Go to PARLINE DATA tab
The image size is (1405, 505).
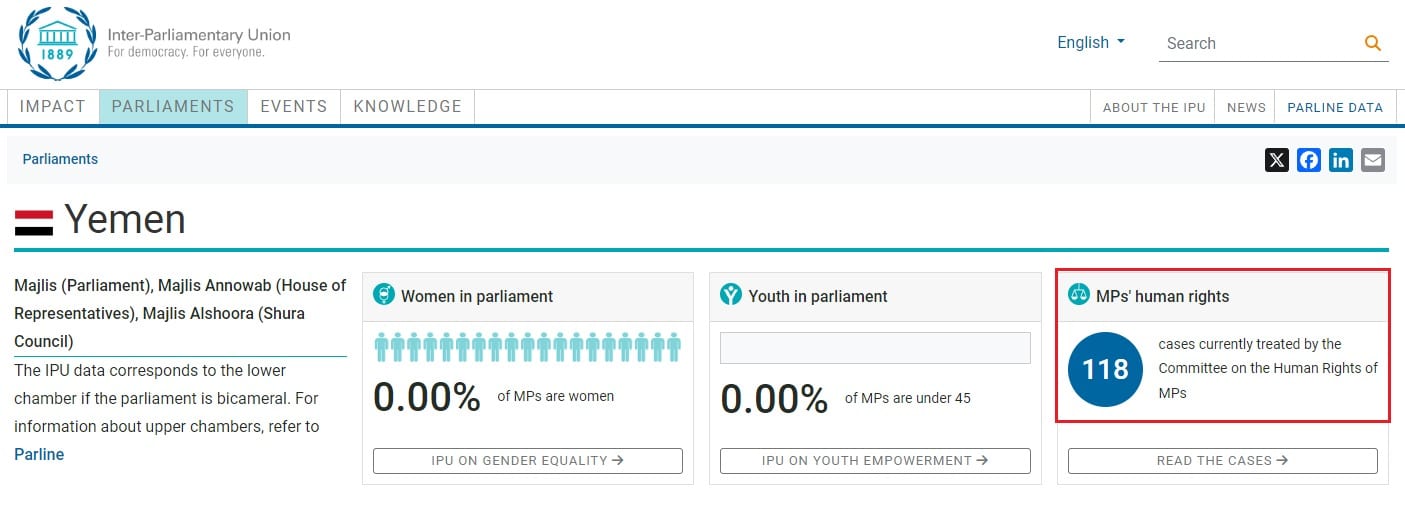pyautogui.click(x=1335, y=108)
